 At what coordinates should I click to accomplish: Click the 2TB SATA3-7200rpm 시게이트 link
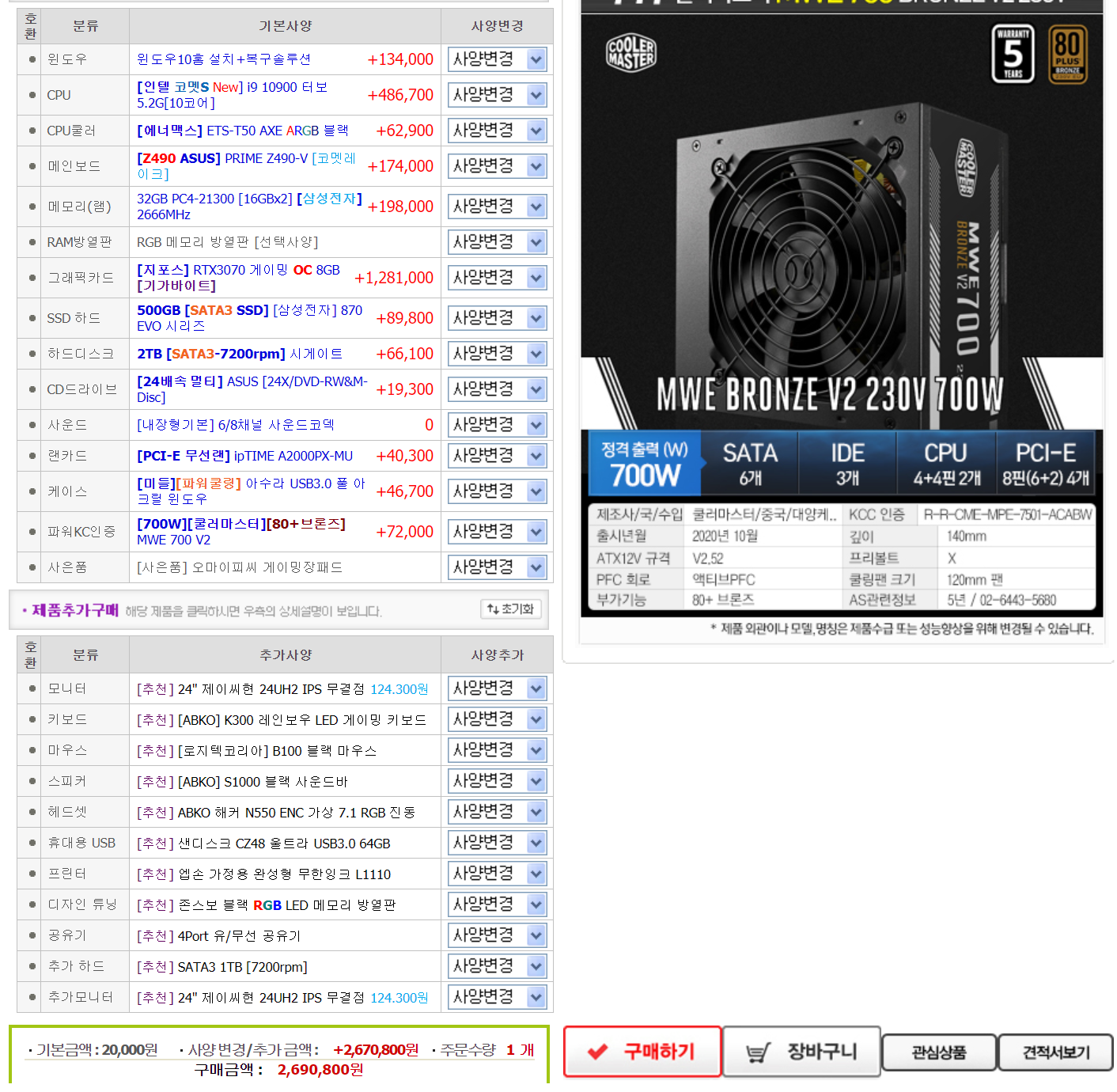240,354
